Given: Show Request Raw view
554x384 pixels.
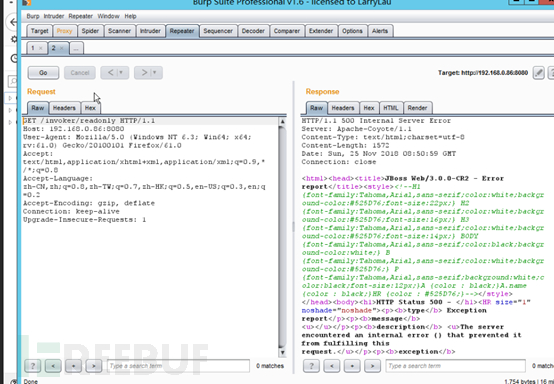Looking at the screenshot, I should pyautogui.click(x=38, y=108).
